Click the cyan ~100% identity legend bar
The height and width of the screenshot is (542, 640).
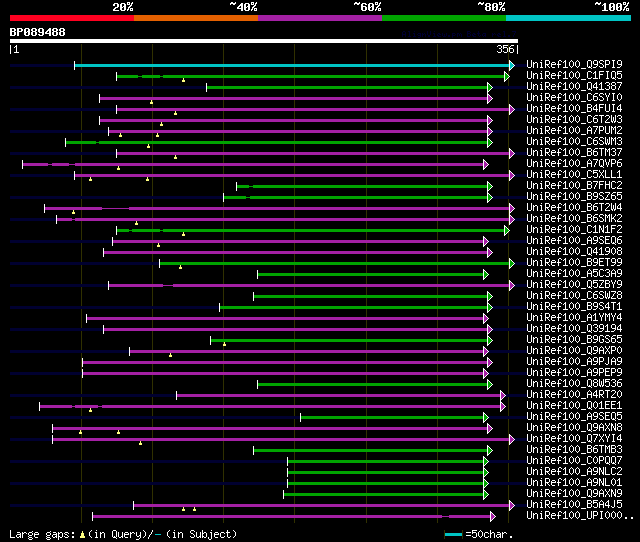(x=569, y=18)
